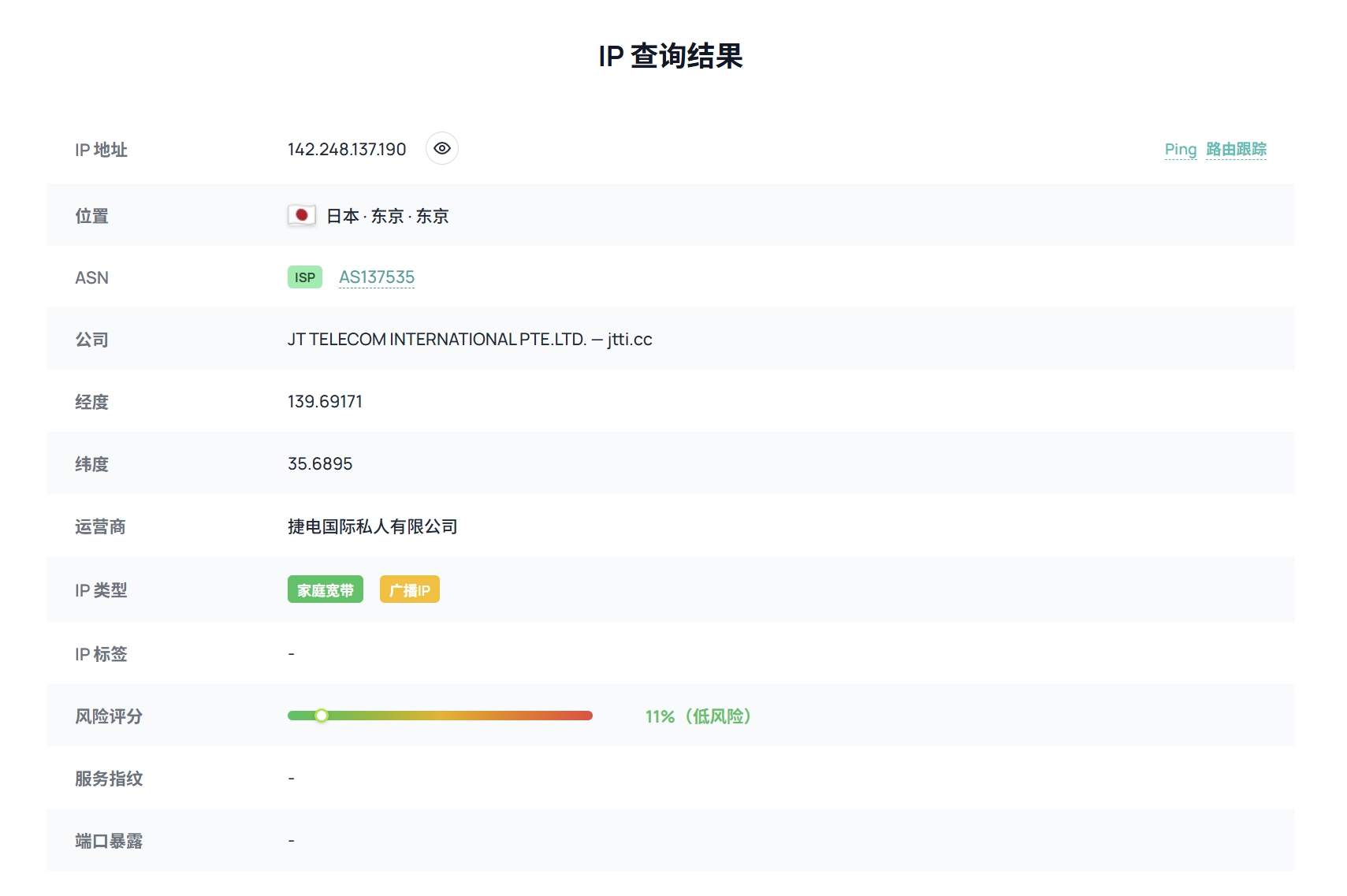Screen dimensions: 1347x896
Task: Click the Japan flag icon
Action: pyautogui.click(x=301, y=215)
